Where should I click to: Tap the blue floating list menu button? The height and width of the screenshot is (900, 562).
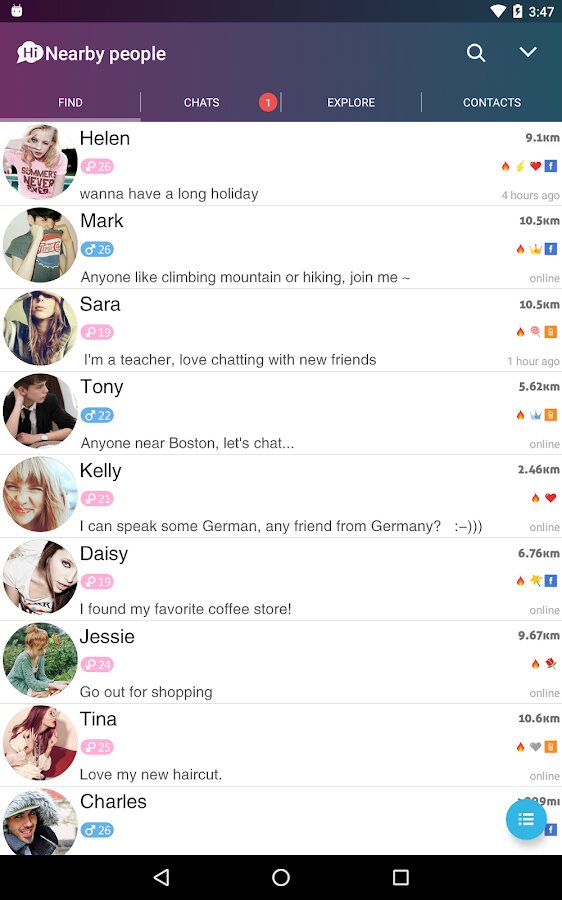tap(526, 819)
